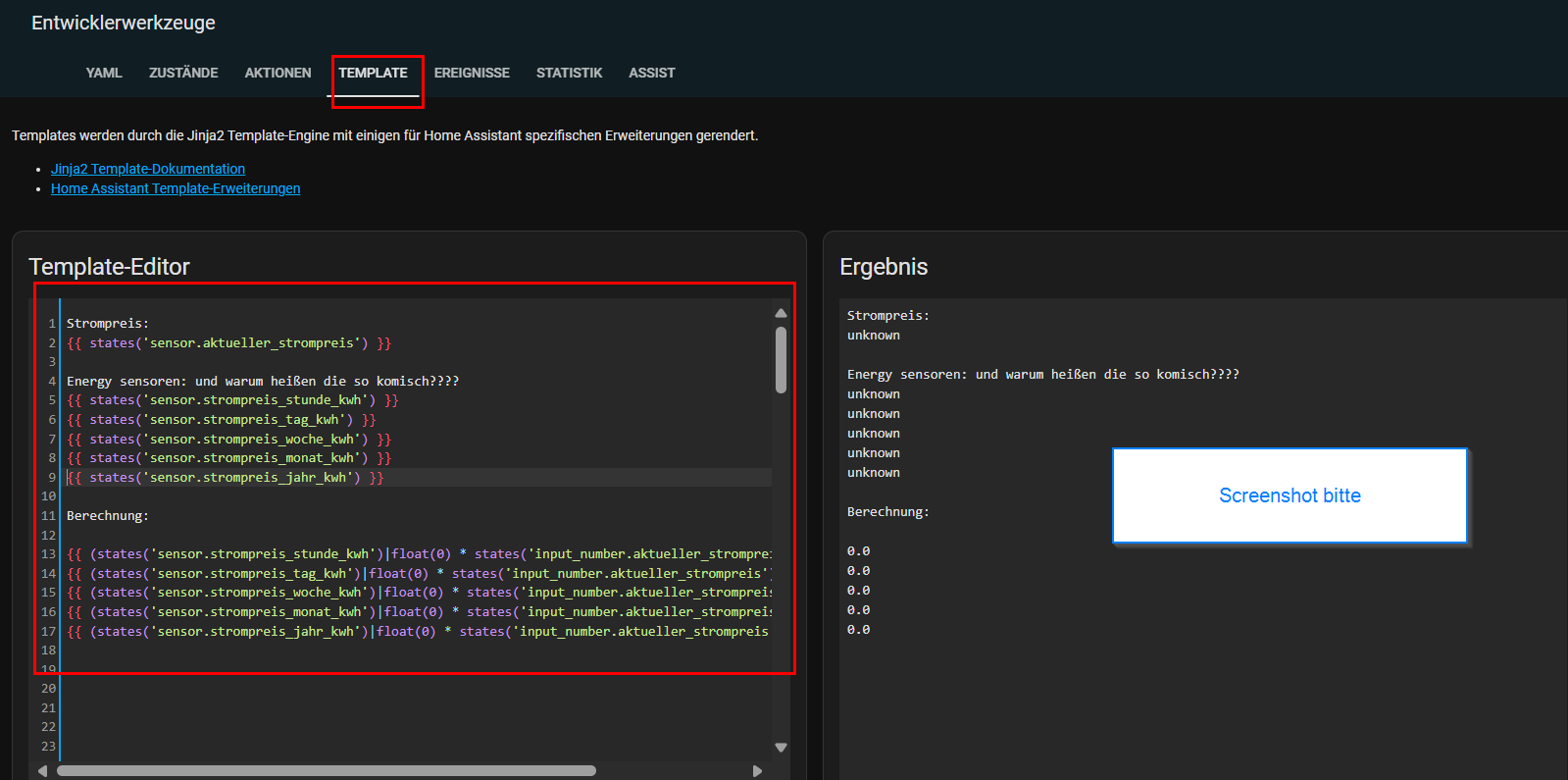Open Jinja2 Template-Dokumentation link

click(148, 169)
